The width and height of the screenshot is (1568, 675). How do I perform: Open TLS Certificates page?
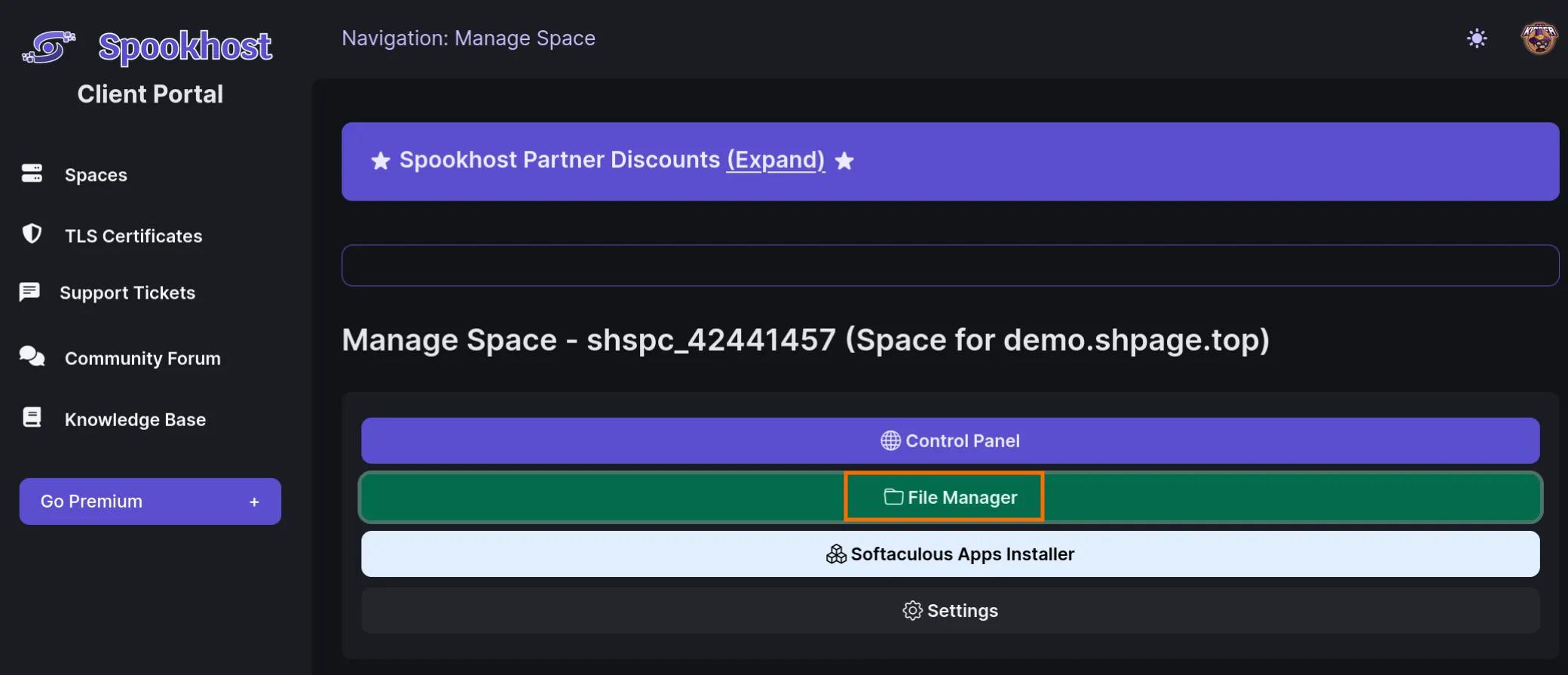click(133, 236)
